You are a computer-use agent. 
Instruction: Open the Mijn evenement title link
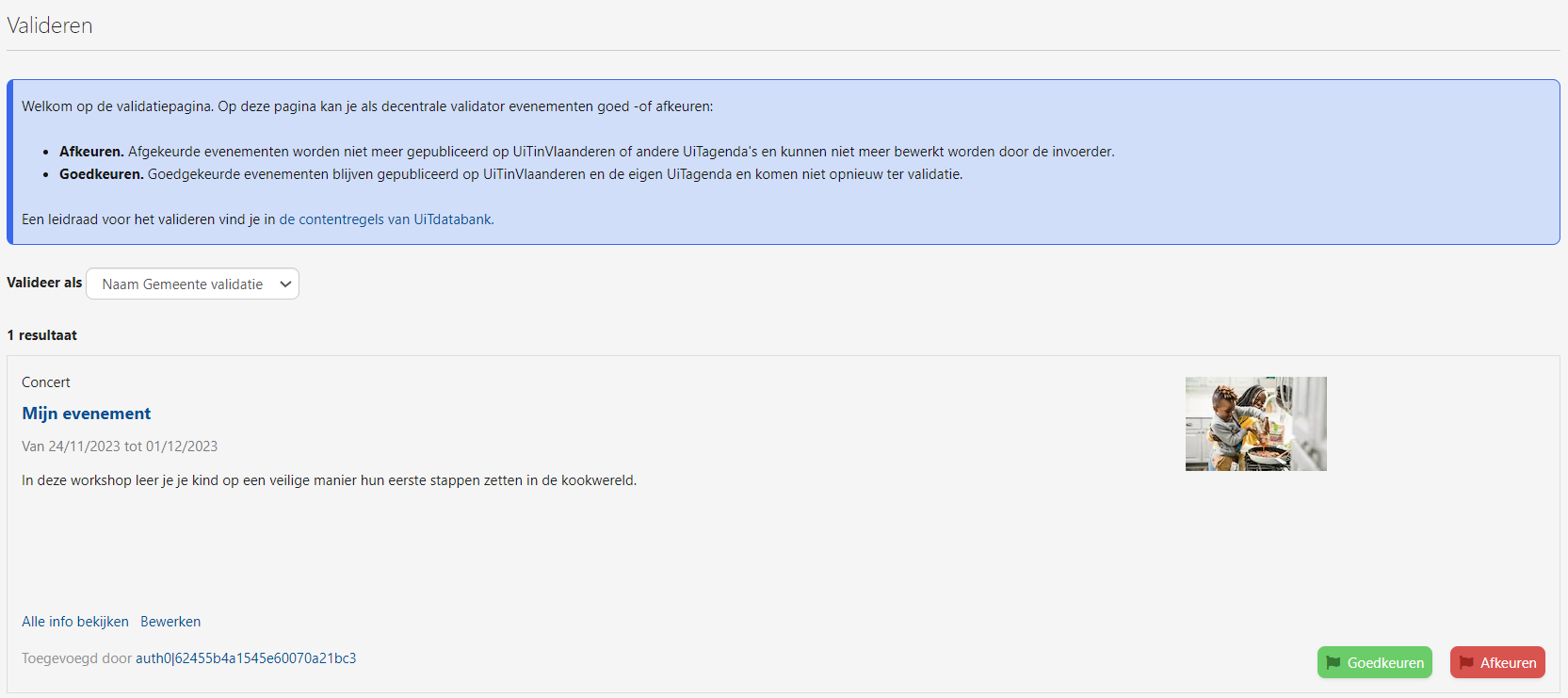click(87, 414)
